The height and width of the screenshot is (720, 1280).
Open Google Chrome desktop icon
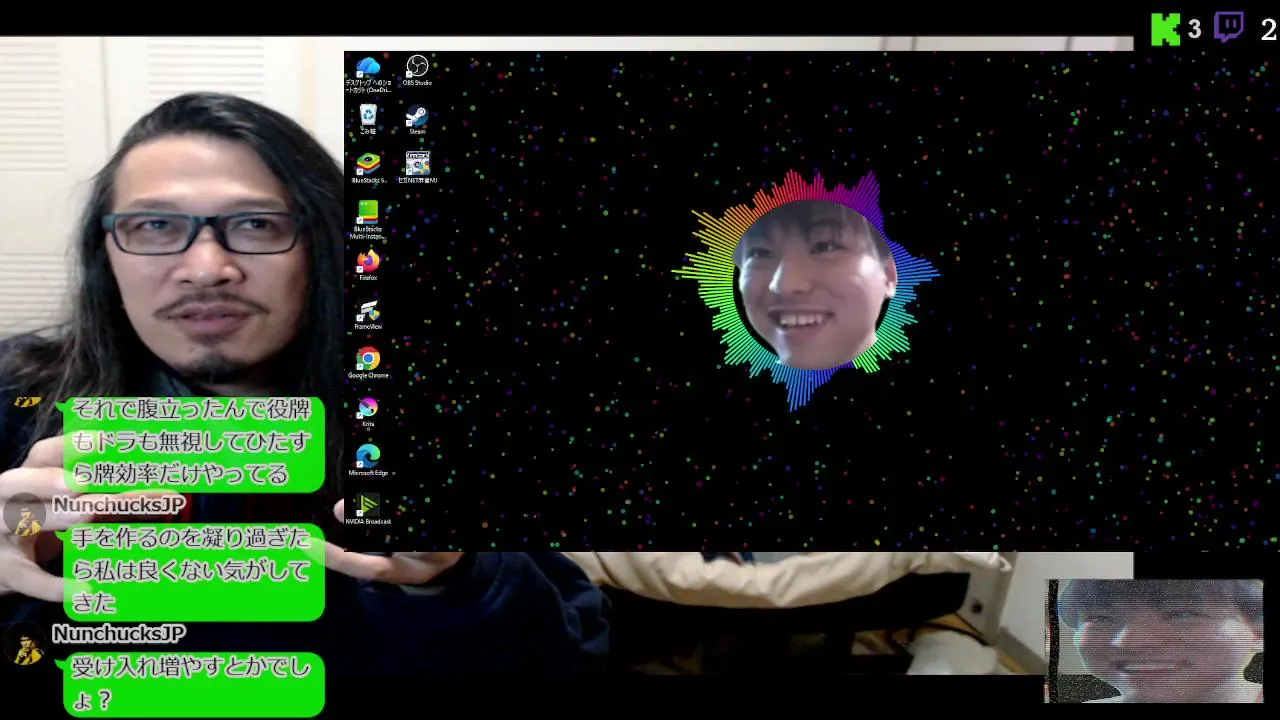(368, 362)
